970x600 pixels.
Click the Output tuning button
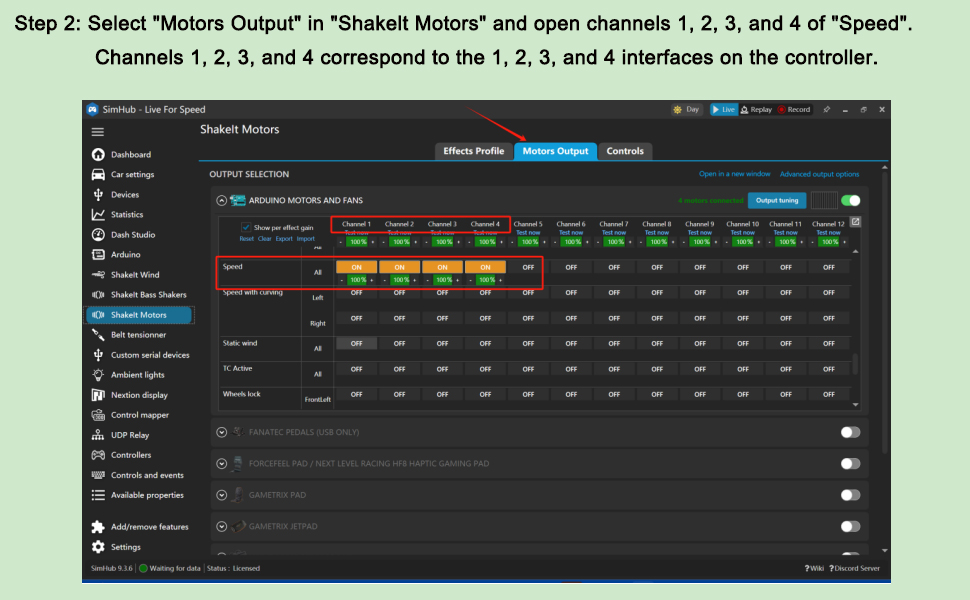777,200
